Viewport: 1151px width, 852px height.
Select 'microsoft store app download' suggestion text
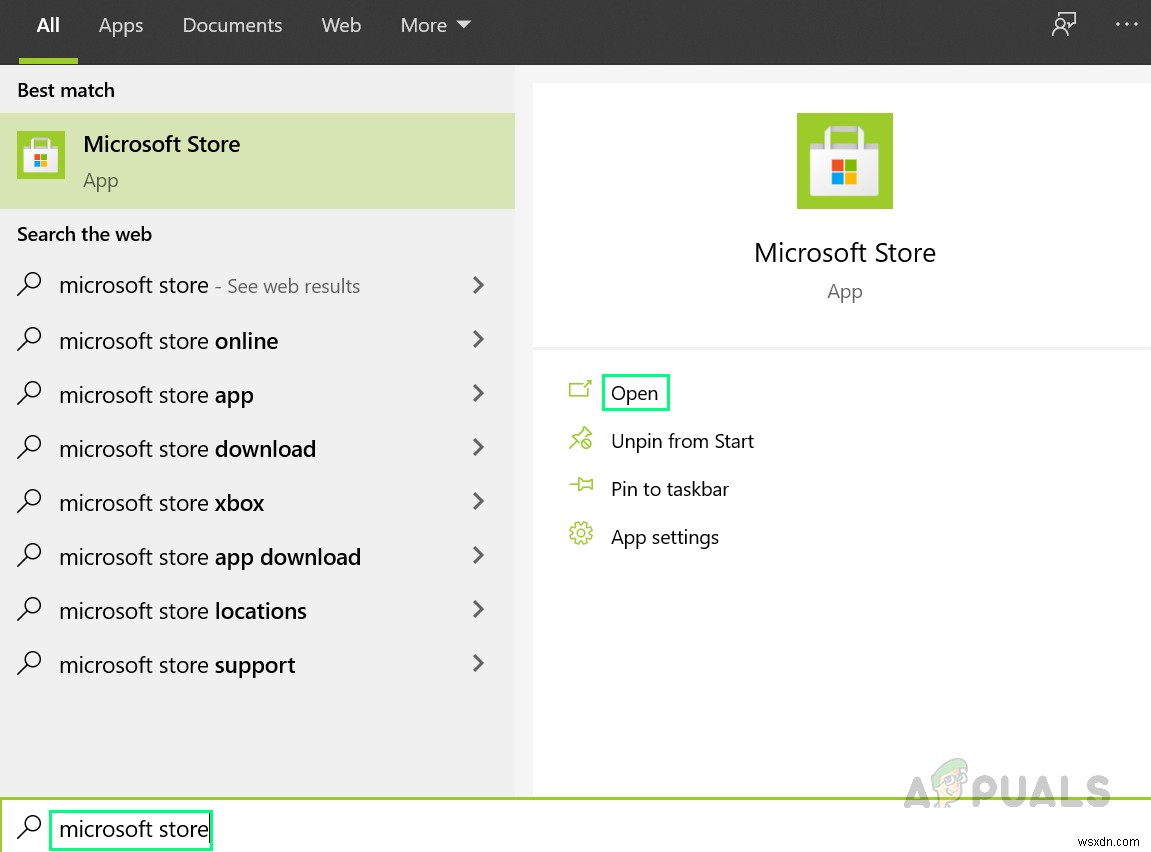point(210,558)
